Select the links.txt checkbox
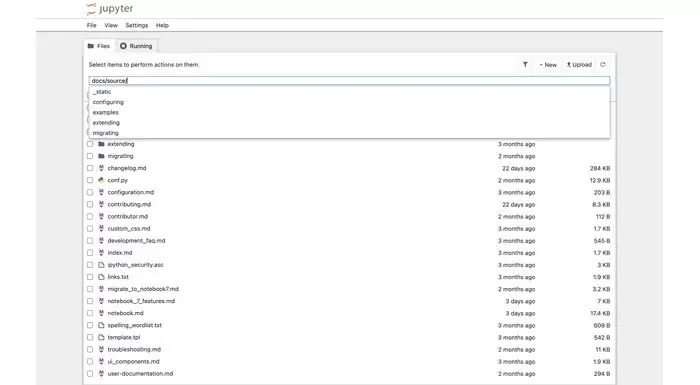700x385 pixels. point(90,277)
